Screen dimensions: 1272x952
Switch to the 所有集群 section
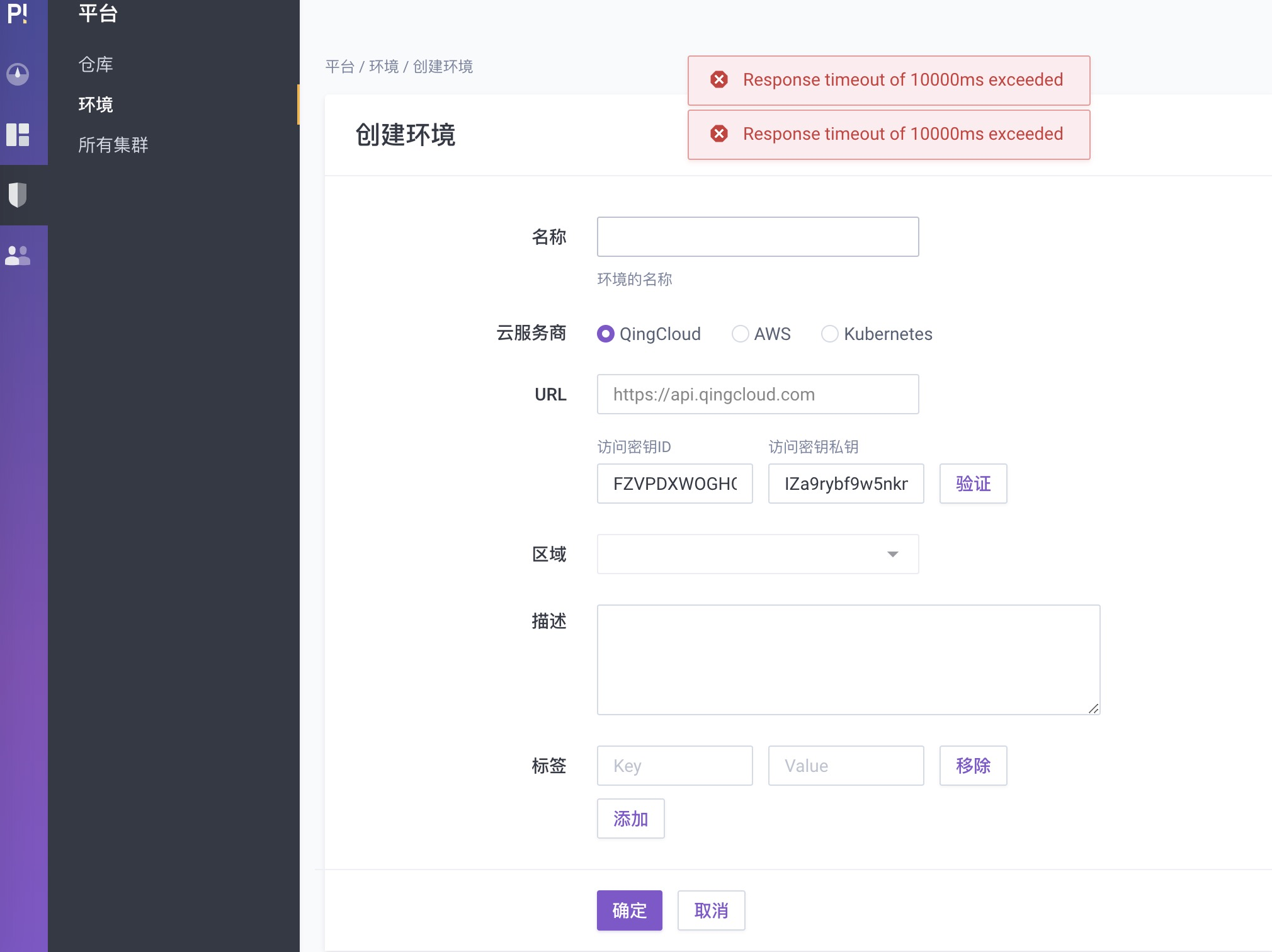113,145
